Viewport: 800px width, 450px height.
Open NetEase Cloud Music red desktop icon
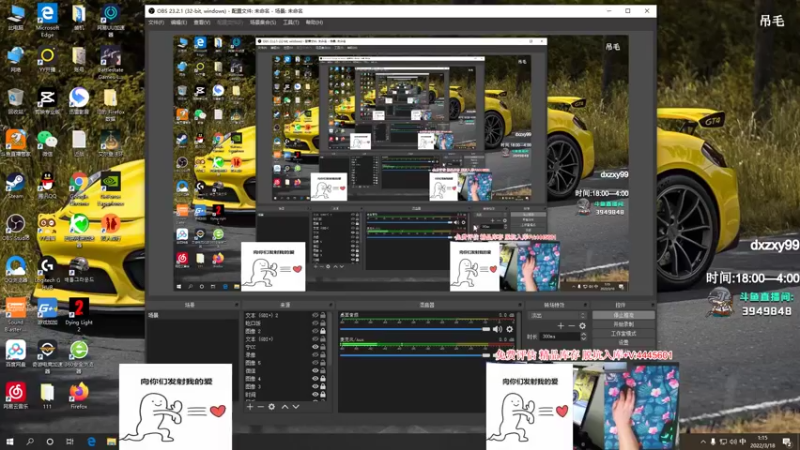pyautogui.click(x=15, y=396)
